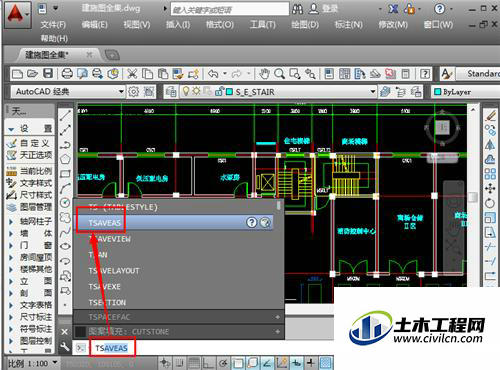Toggle Object Snap Tracking in the status bar
The image size is (500, 370).
click(x=267, y=362)
